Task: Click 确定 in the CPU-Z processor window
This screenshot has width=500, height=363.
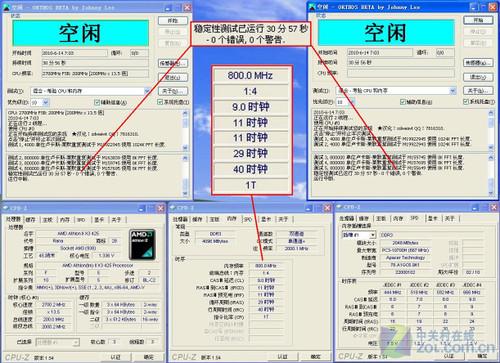Action: (x=148, y=357)
